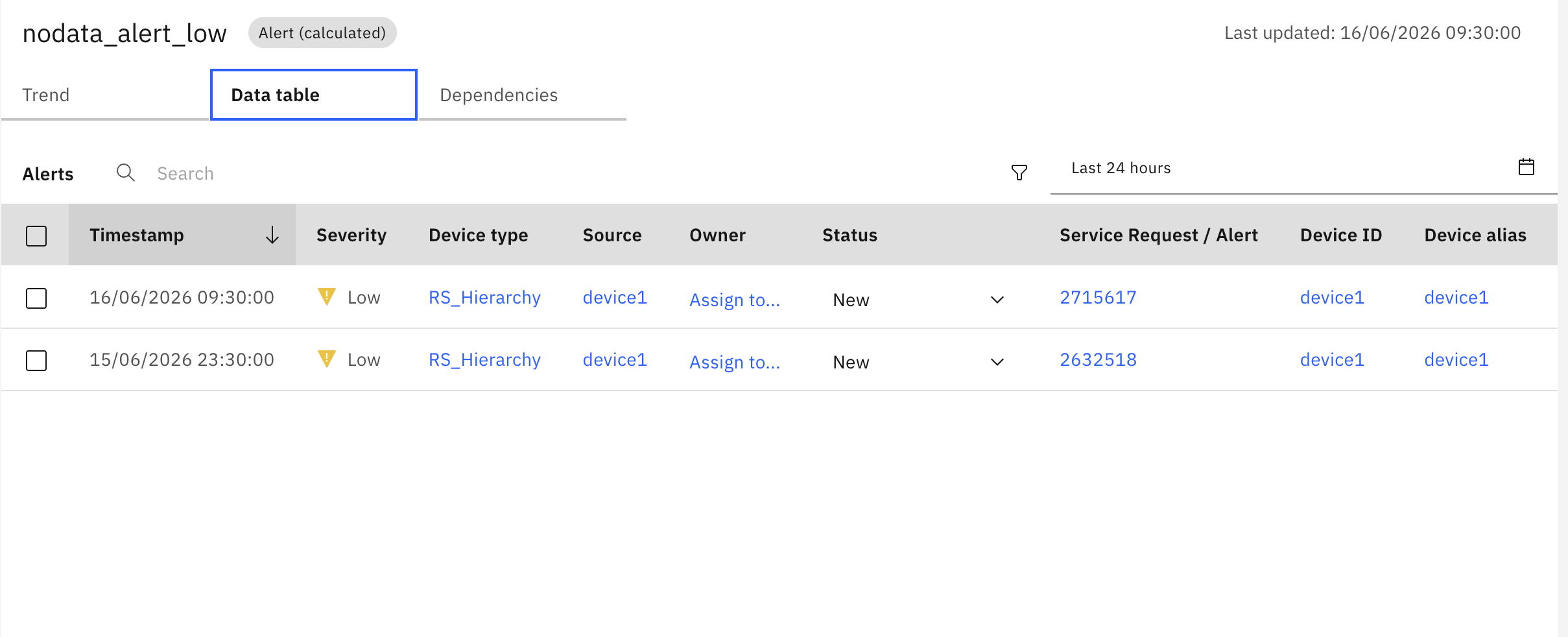Screen dimensions: 1568x637
Task: Open Device alias device1 link for alert 2715617
Action: [x=1456, y=297]
